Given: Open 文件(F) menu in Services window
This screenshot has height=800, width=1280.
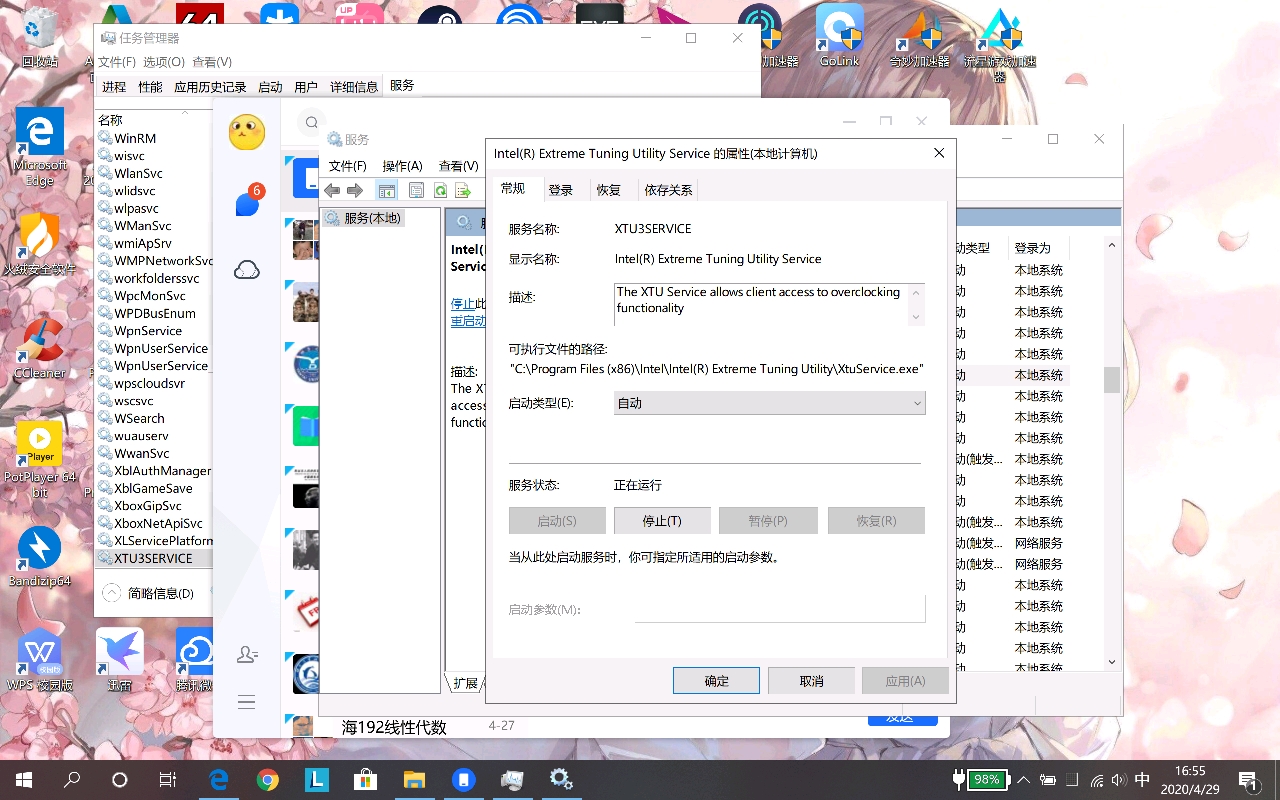Looking at the screenshot, I should pos(348,166).
